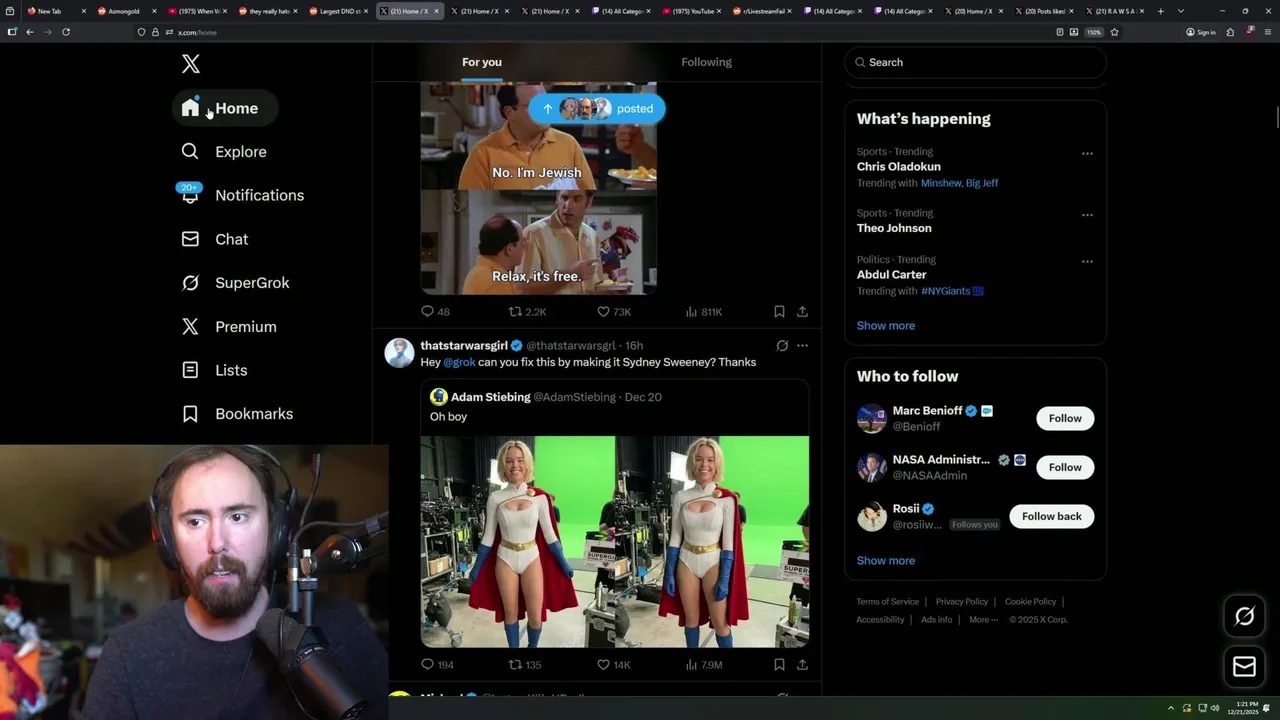Share the Seinfeld meme post

coord(802,312)
